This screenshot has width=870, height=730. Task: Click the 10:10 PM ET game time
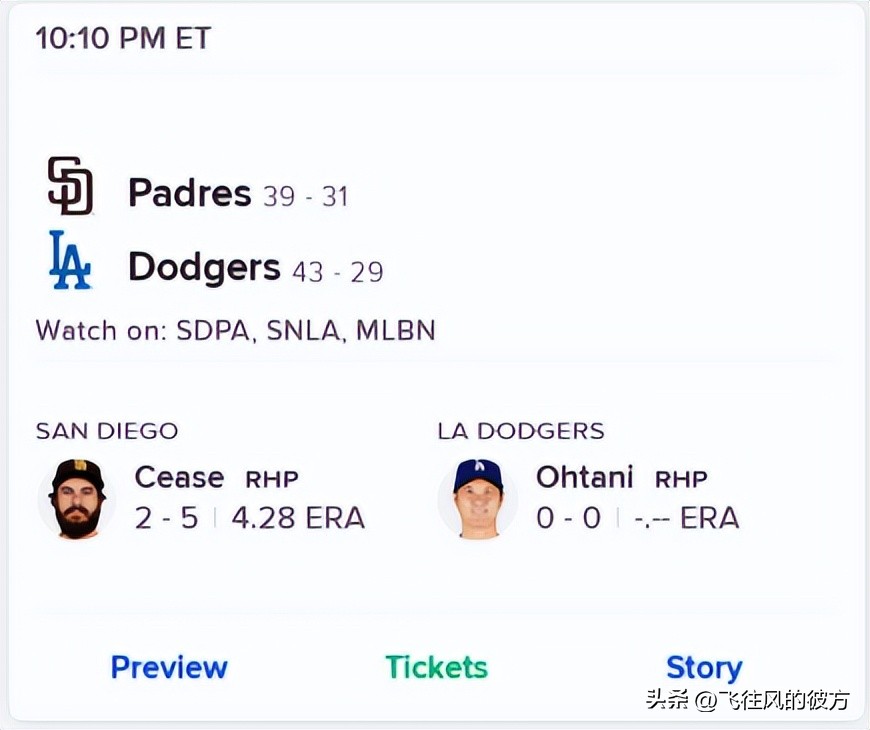(123, 38)
